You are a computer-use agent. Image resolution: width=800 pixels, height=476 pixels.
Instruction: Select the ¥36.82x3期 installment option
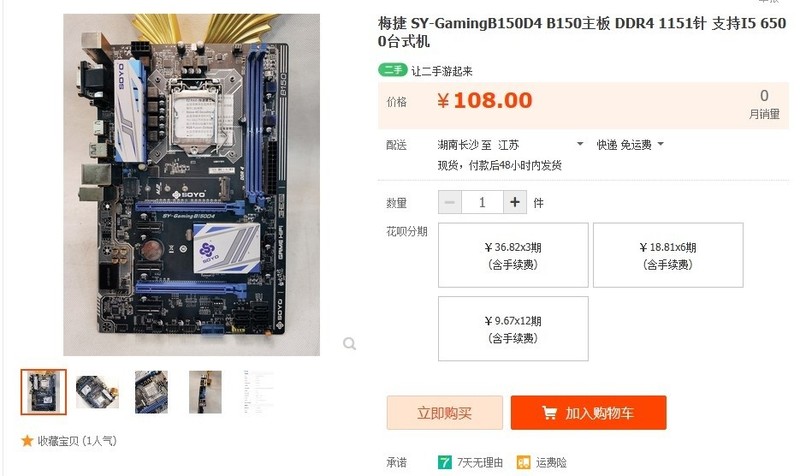point(513,255)
